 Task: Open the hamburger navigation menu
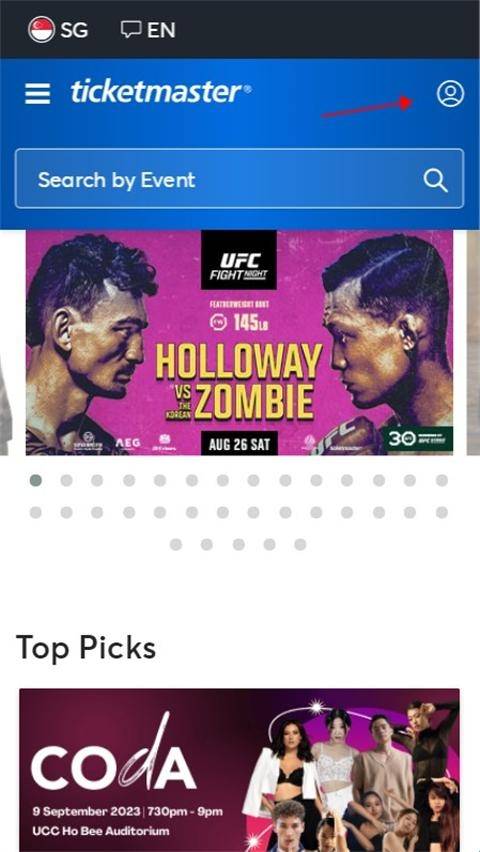38,93
